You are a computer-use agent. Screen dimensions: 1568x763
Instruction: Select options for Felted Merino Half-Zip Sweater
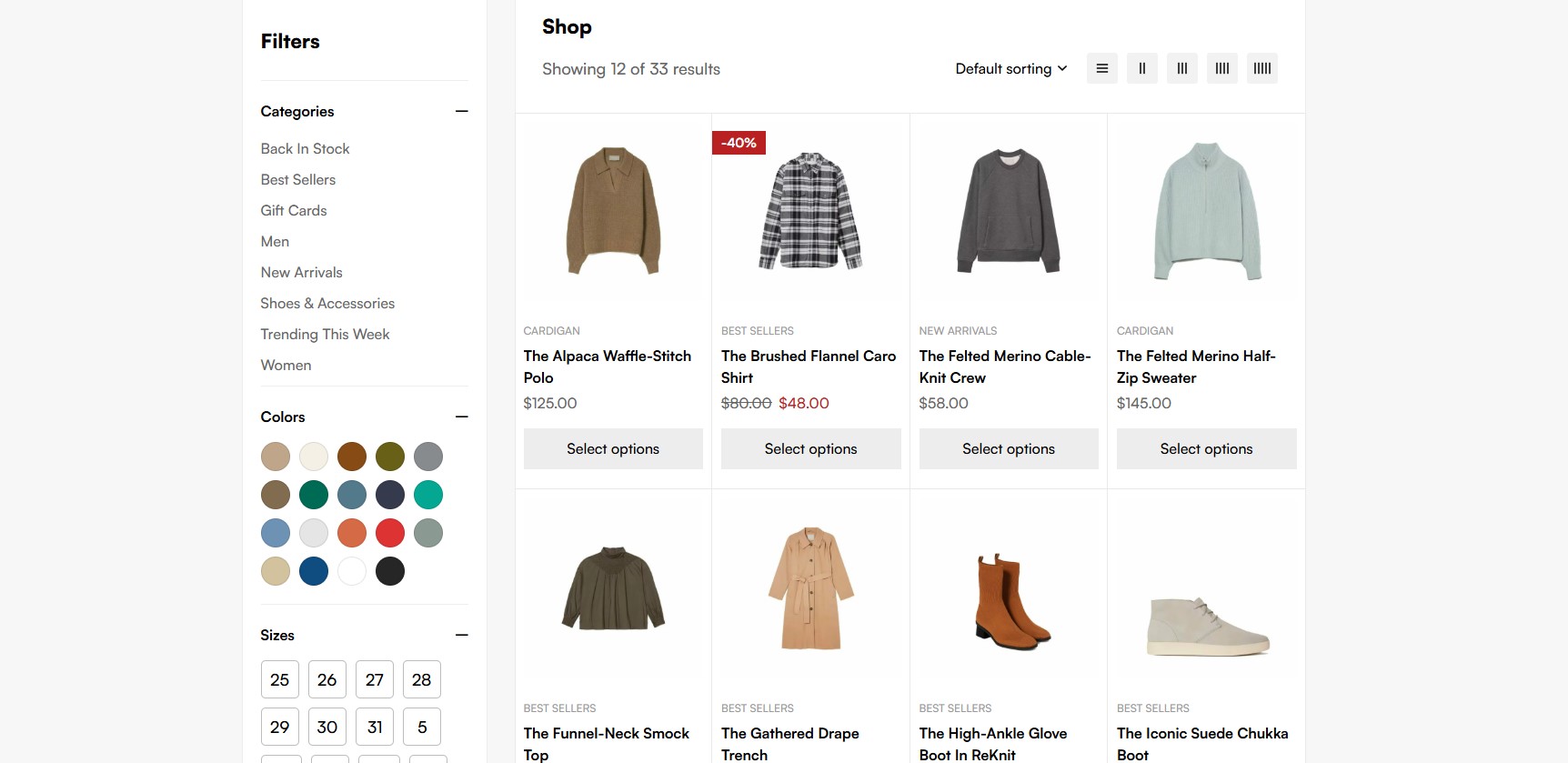pos(1207,449)
